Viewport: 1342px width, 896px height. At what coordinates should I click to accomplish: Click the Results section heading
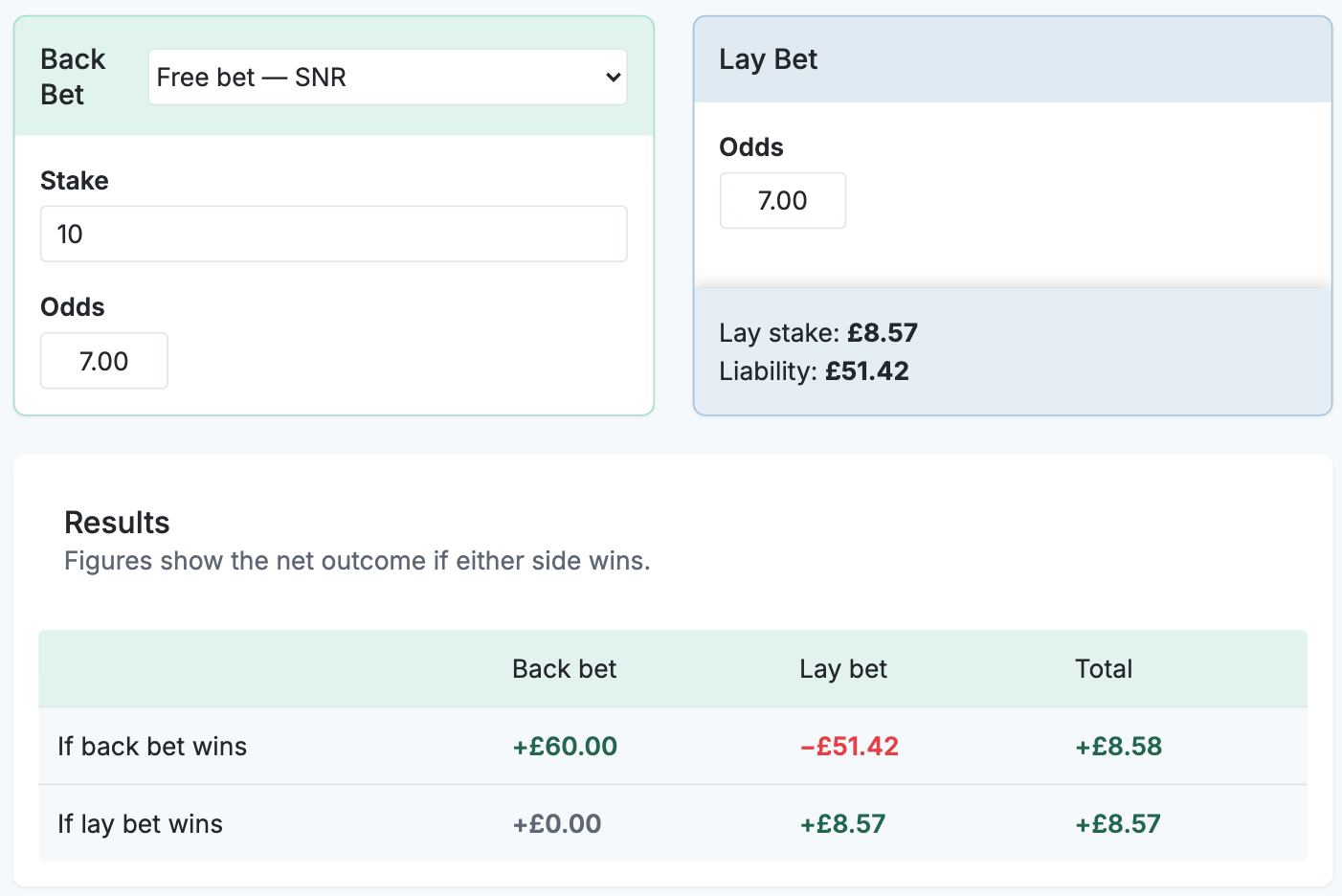pos(117,523)
